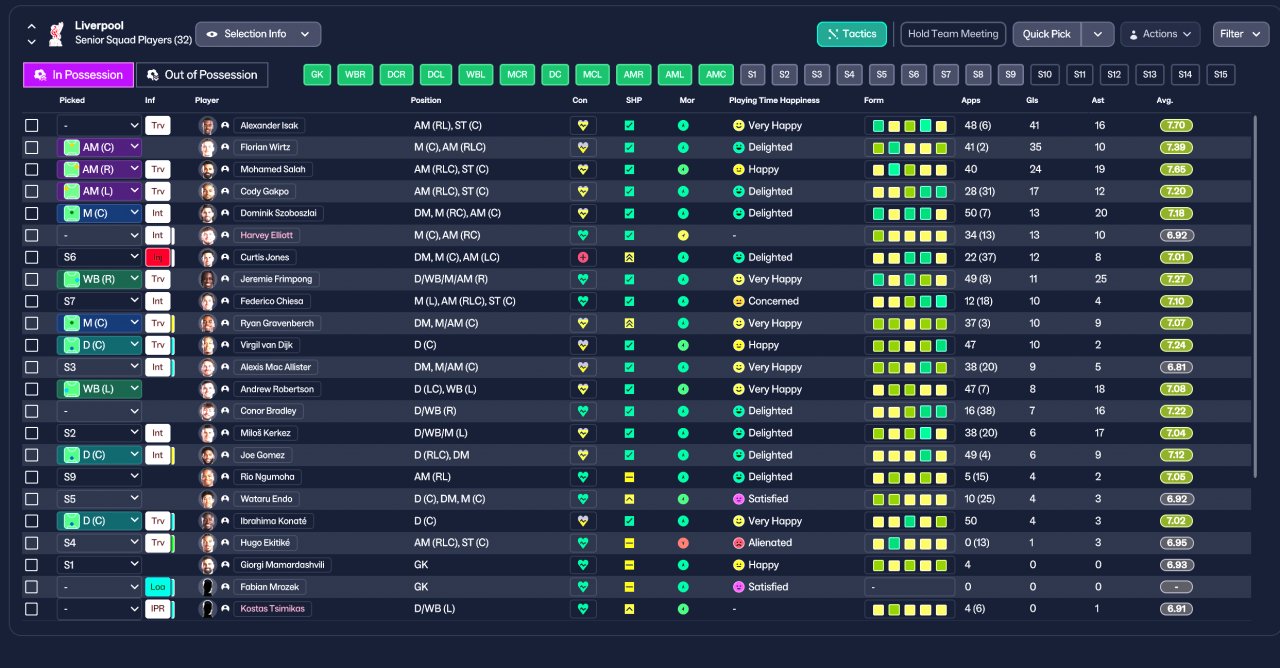Select the GK position slot

pyautogui.click(x=318, y=75)
